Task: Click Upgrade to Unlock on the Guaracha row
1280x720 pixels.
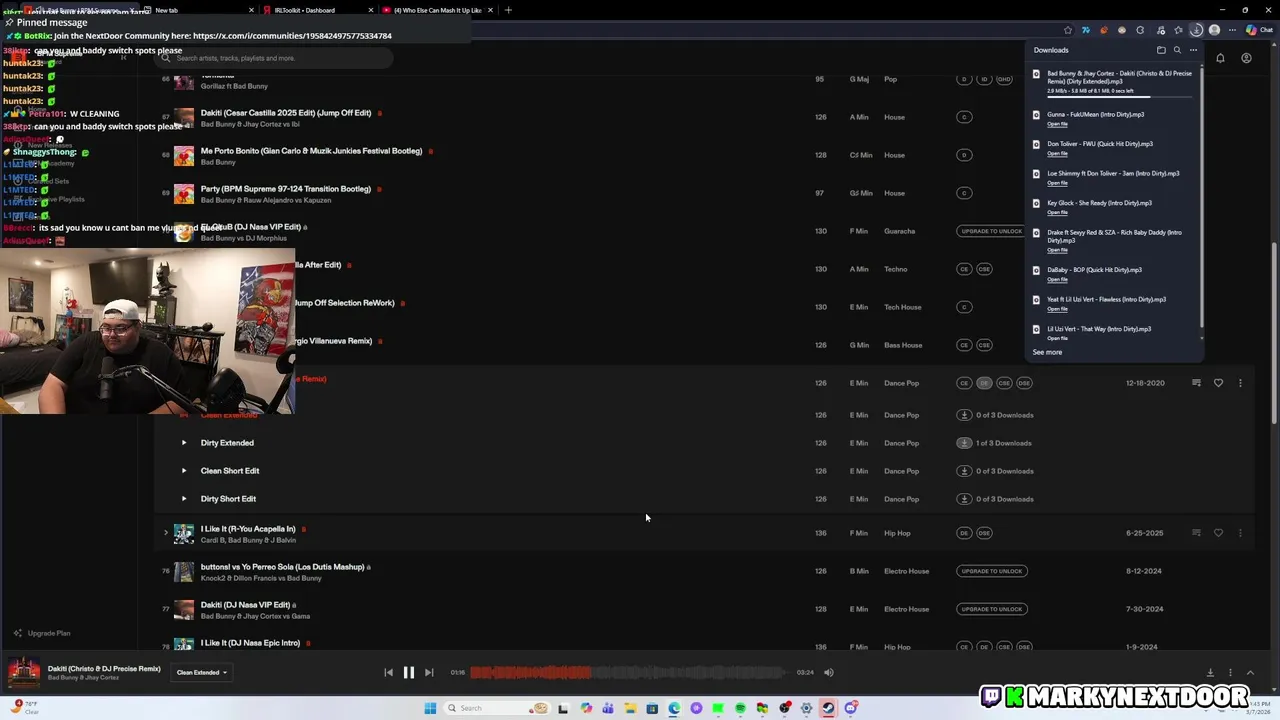Action: click(991, 231)
